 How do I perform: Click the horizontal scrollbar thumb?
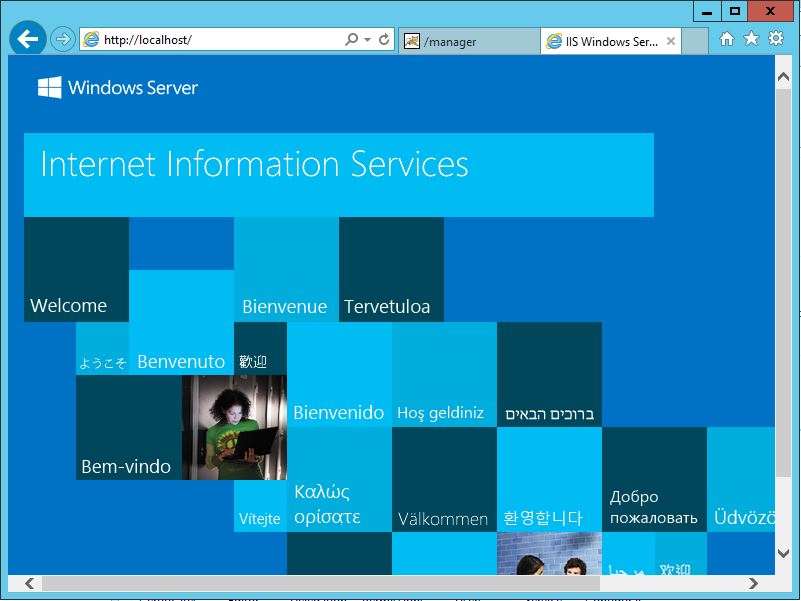click(321, 583)
